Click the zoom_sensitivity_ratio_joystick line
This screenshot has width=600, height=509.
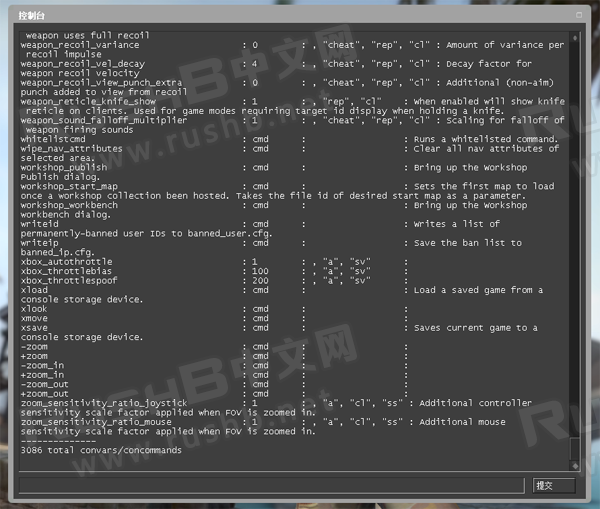[103, 403]
